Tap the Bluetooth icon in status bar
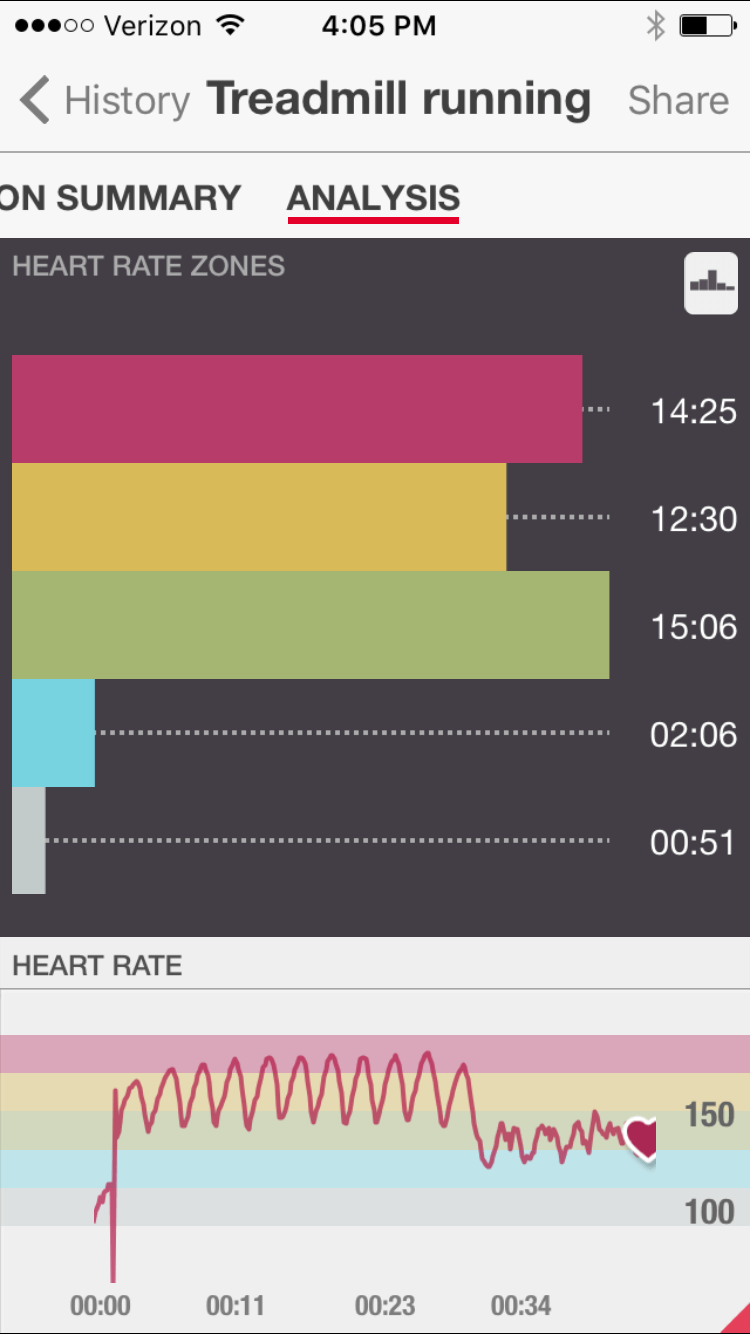The image size is (750, 1334). 655,24
